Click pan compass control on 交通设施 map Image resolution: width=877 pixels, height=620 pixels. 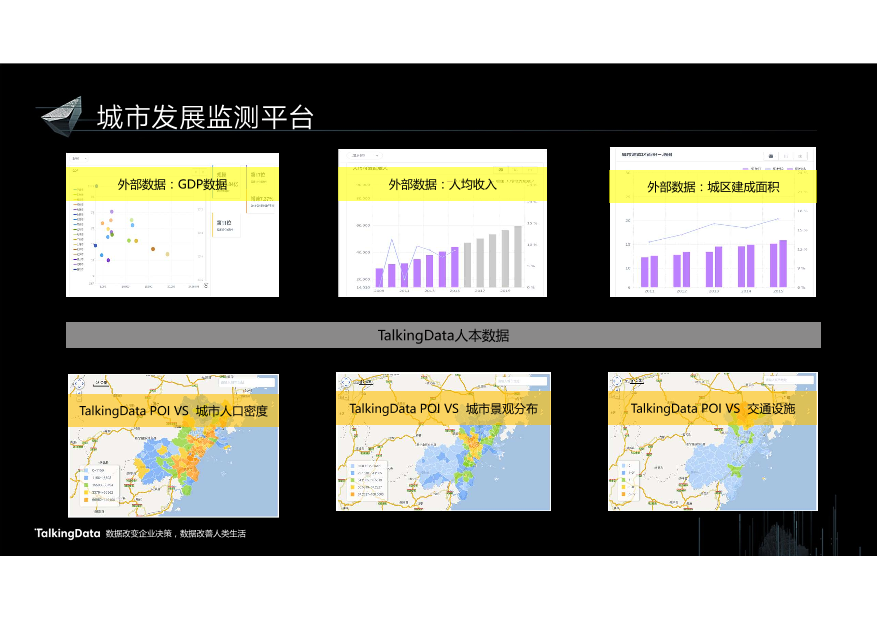(617, 381)
